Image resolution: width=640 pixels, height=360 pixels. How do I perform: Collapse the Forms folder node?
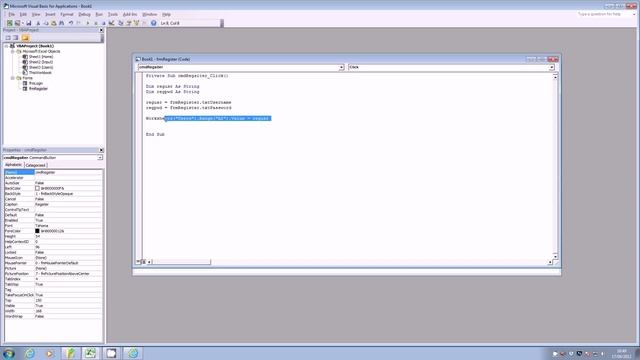13,78
